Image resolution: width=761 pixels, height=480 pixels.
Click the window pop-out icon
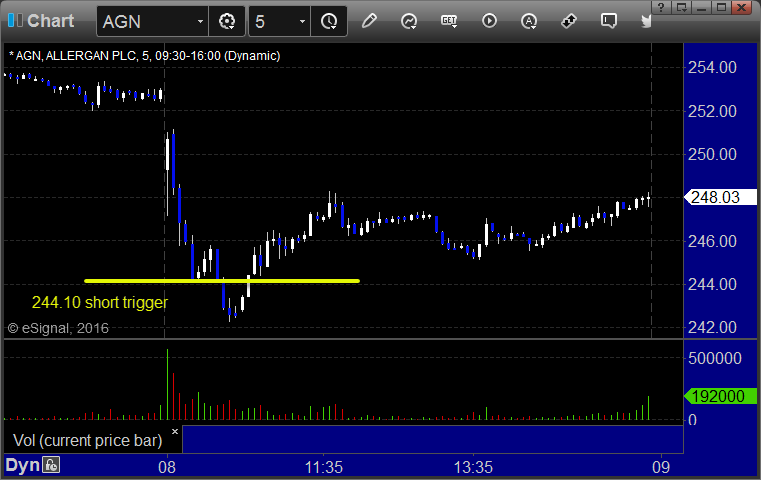point(681,7)
